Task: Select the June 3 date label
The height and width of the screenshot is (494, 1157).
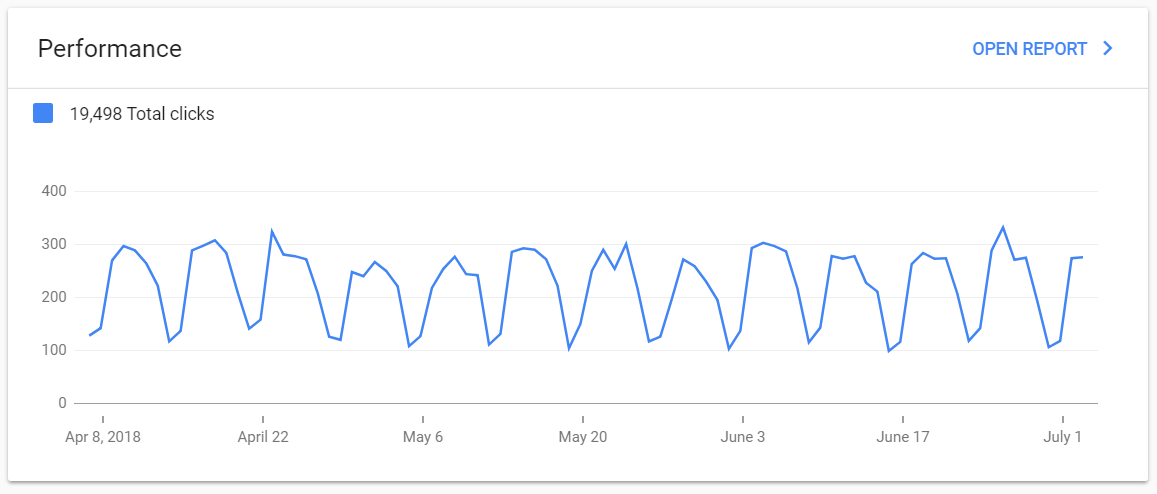Action: tap(743, 437)
